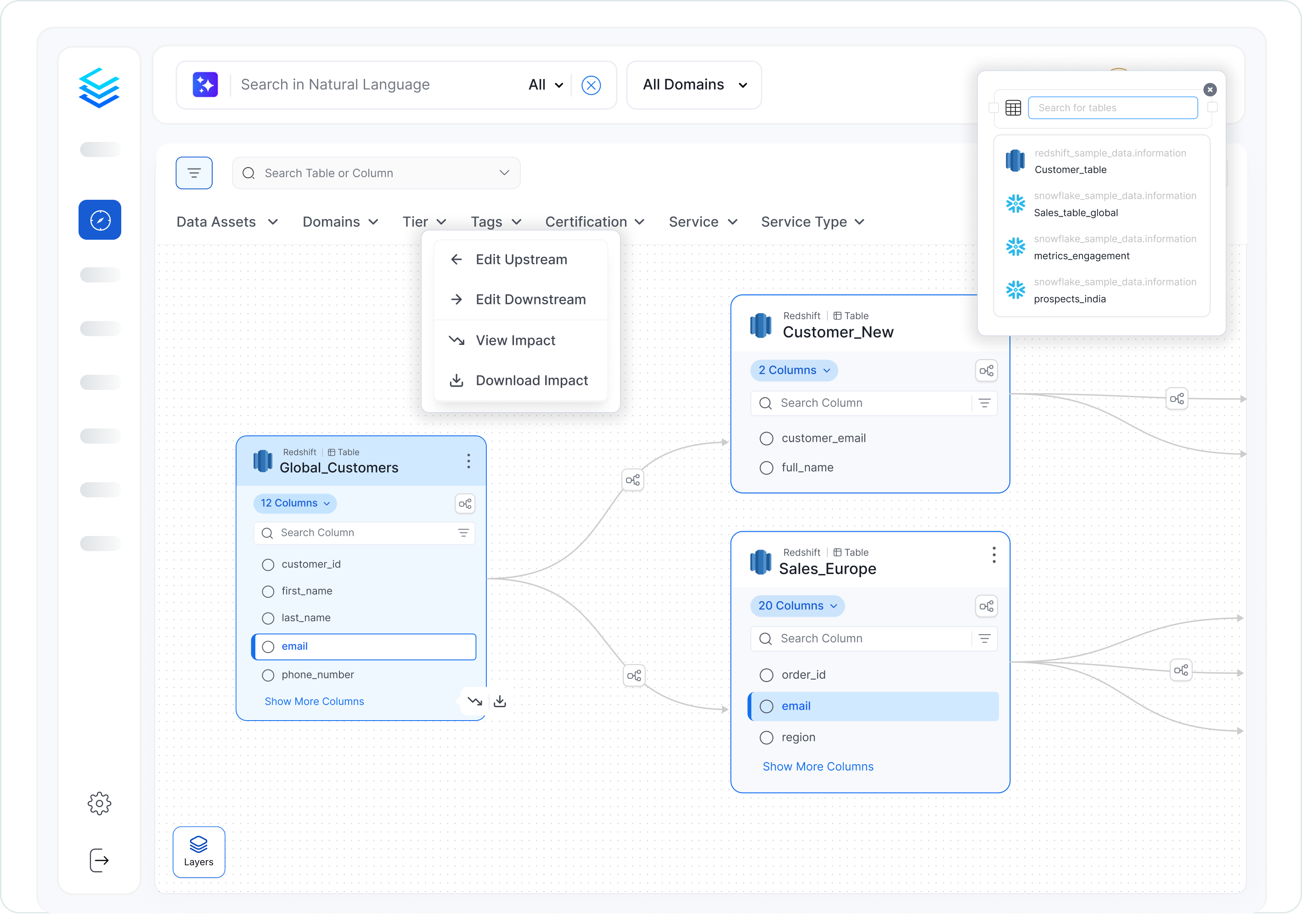
Task: Clear the natural language search with X
Action: [x=591, y=85]
